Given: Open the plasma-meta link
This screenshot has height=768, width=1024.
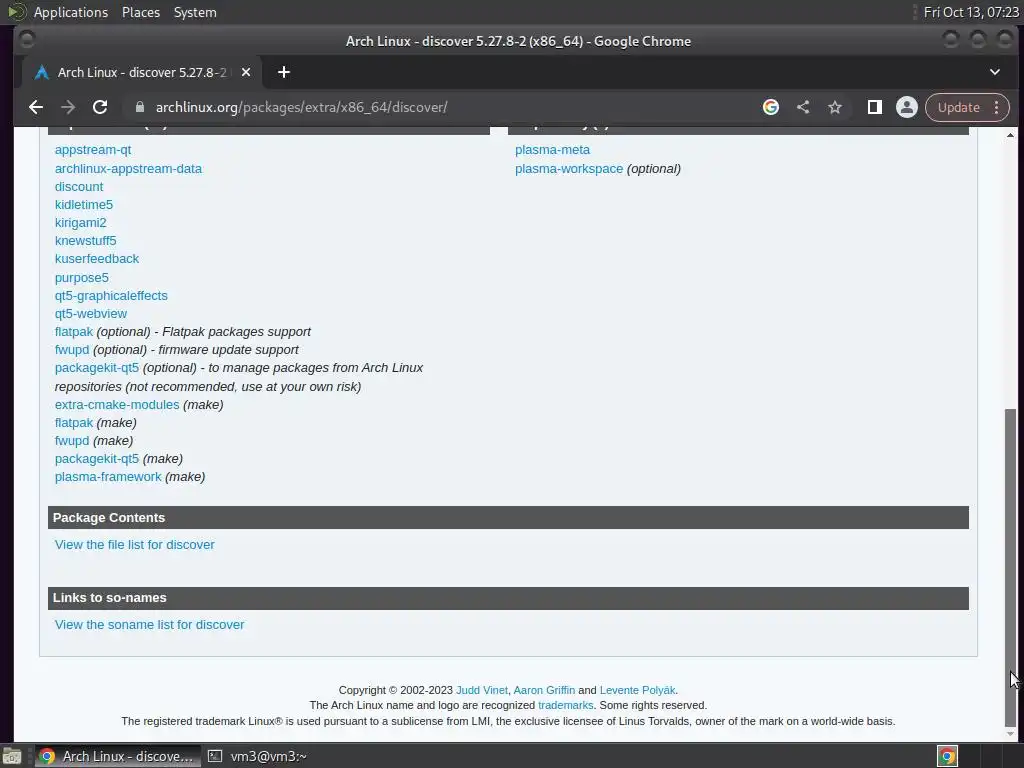Looking at the screenshot, I should (x=552, y=150).
